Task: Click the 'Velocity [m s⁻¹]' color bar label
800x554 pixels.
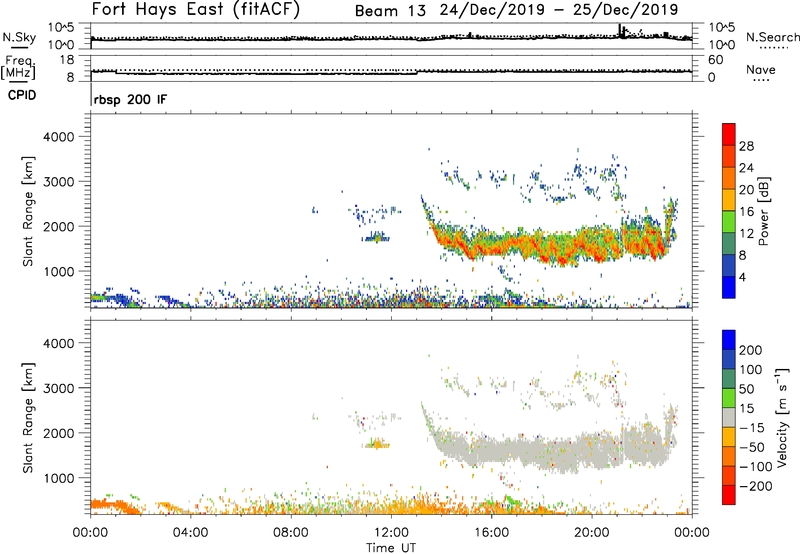Action: click(x=782, y=417)
